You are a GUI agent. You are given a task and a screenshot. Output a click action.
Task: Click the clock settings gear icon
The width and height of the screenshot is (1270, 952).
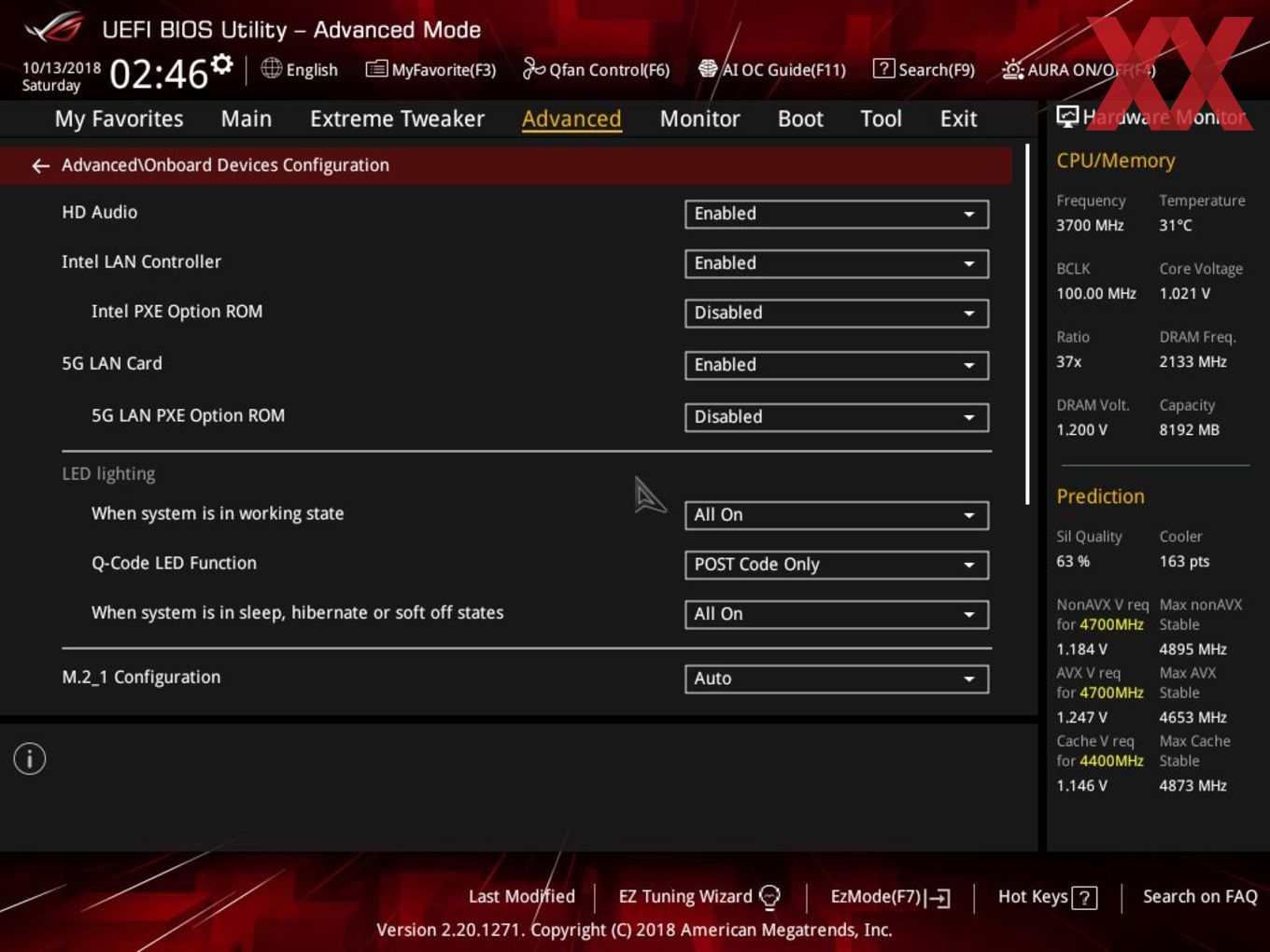point(221,64)
